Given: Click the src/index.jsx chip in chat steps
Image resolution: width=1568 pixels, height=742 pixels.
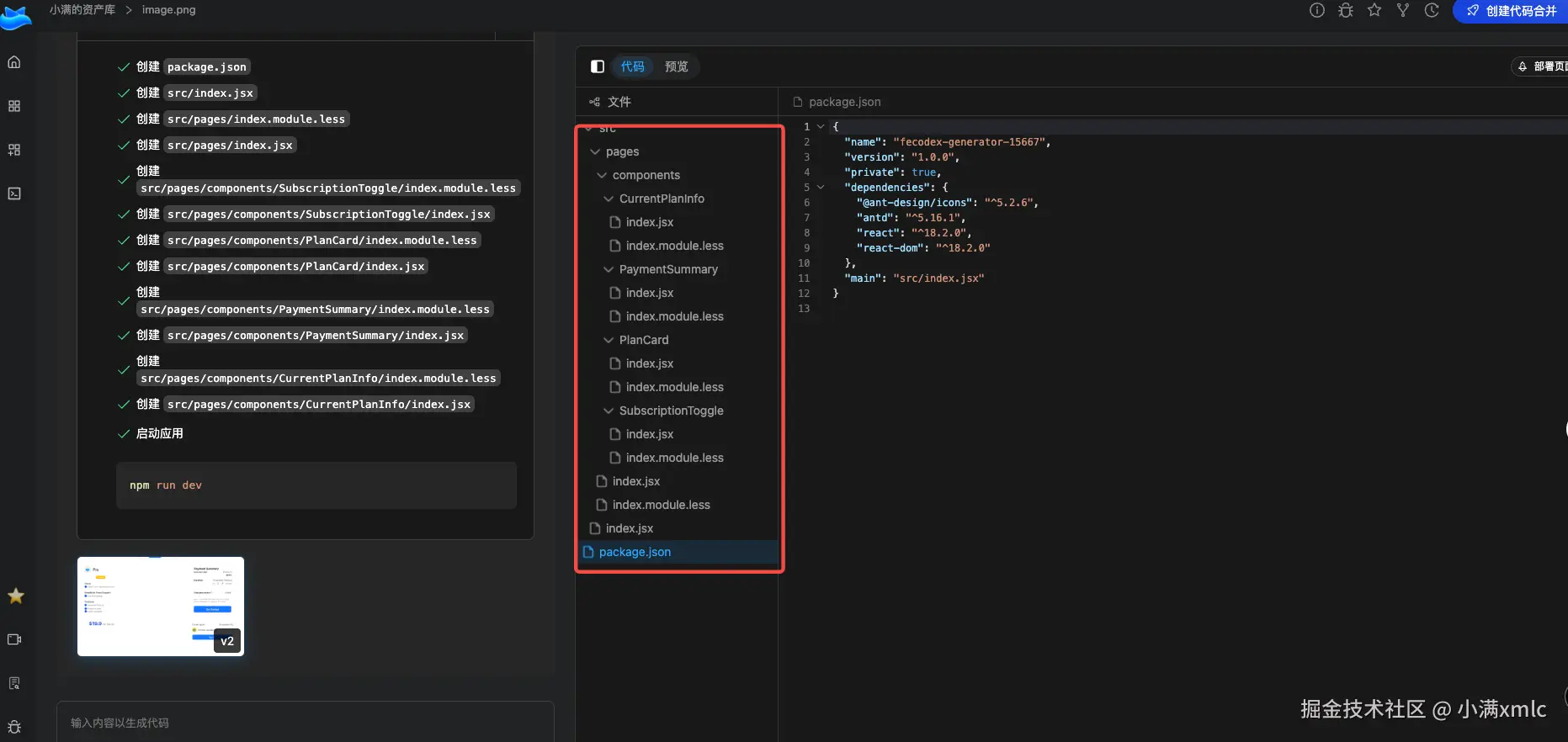Looking at the screenshot, I should coord(210,93).
